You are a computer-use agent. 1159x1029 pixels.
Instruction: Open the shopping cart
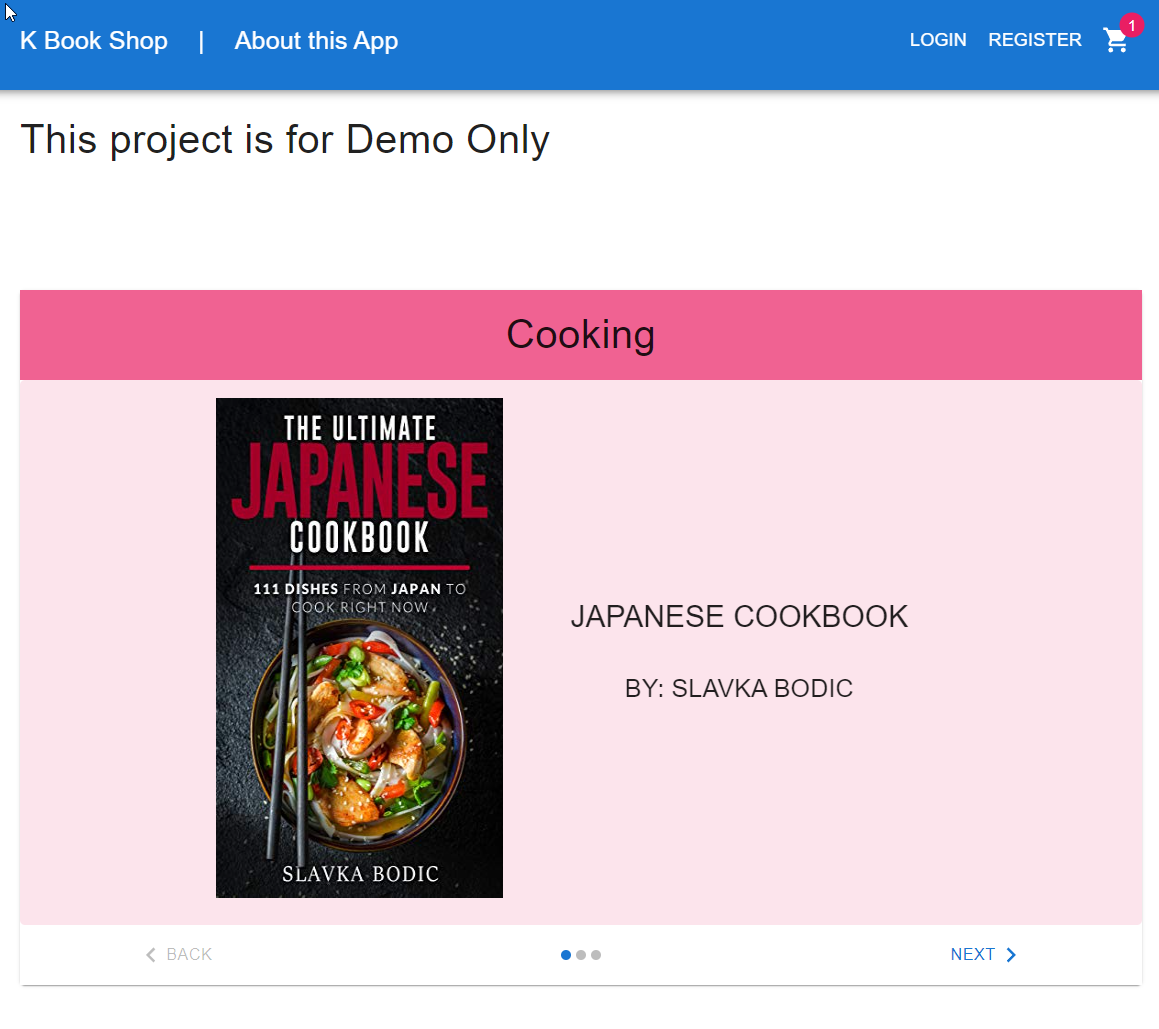pyautogui.click(x=1116, y=42)
